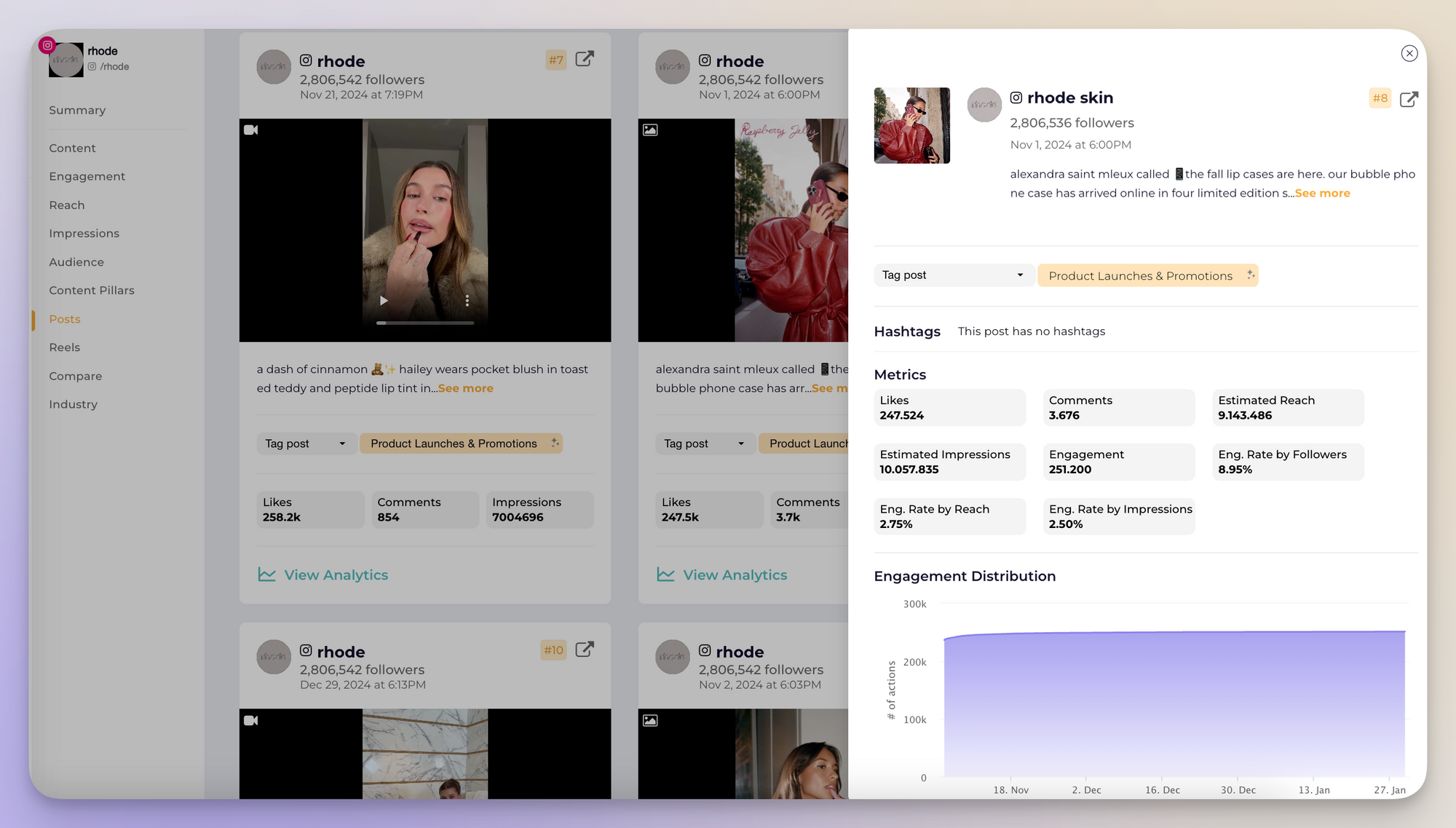Screen dimensions: 1456x828
Task: Open Engagement section in sidebar
Action: click(x=87, y=176)
